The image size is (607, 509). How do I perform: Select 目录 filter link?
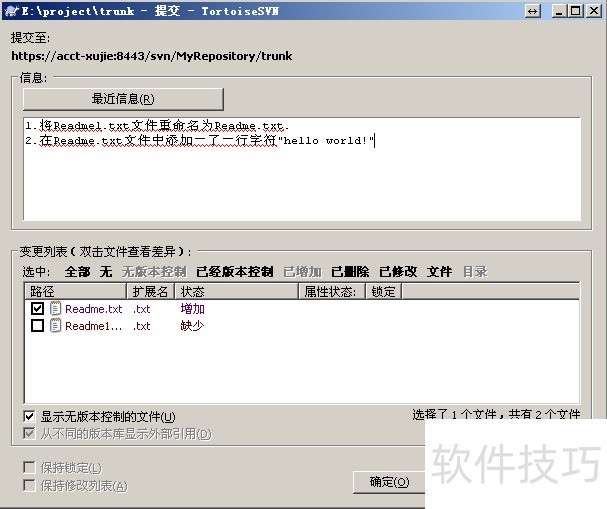[475, 272]
